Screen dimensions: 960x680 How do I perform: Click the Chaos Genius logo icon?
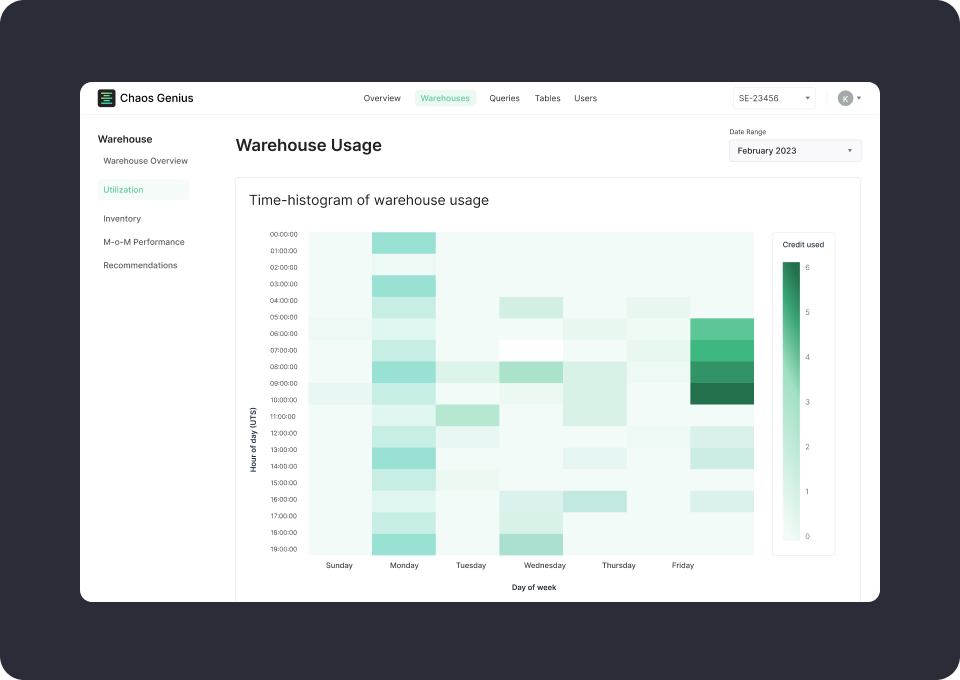[x=105, y=97]
